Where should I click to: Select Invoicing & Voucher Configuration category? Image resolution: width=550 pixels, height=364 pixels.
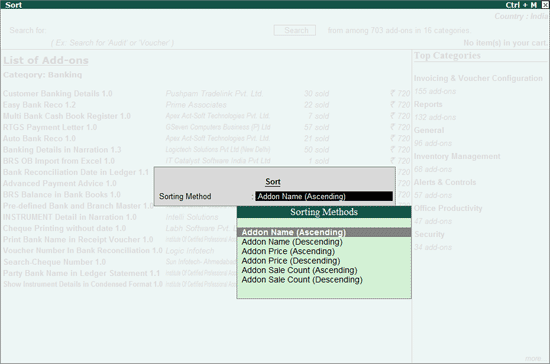pyautogui.click(x=478, y=78)
